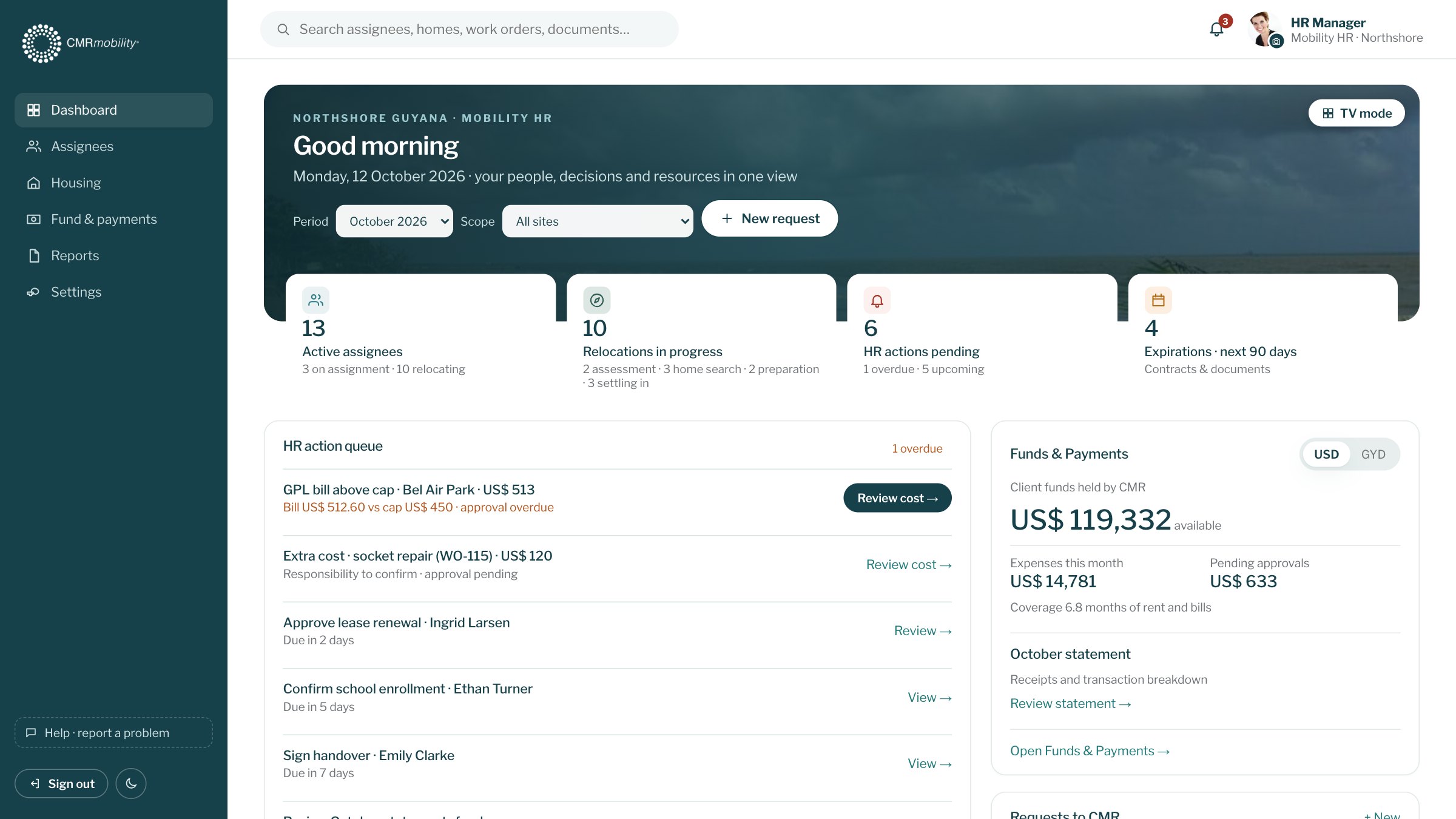Click the HR actions pending bell icon
Image resolution: width=1456 pixels, height=819 pixels.
[x=877, y=300]
